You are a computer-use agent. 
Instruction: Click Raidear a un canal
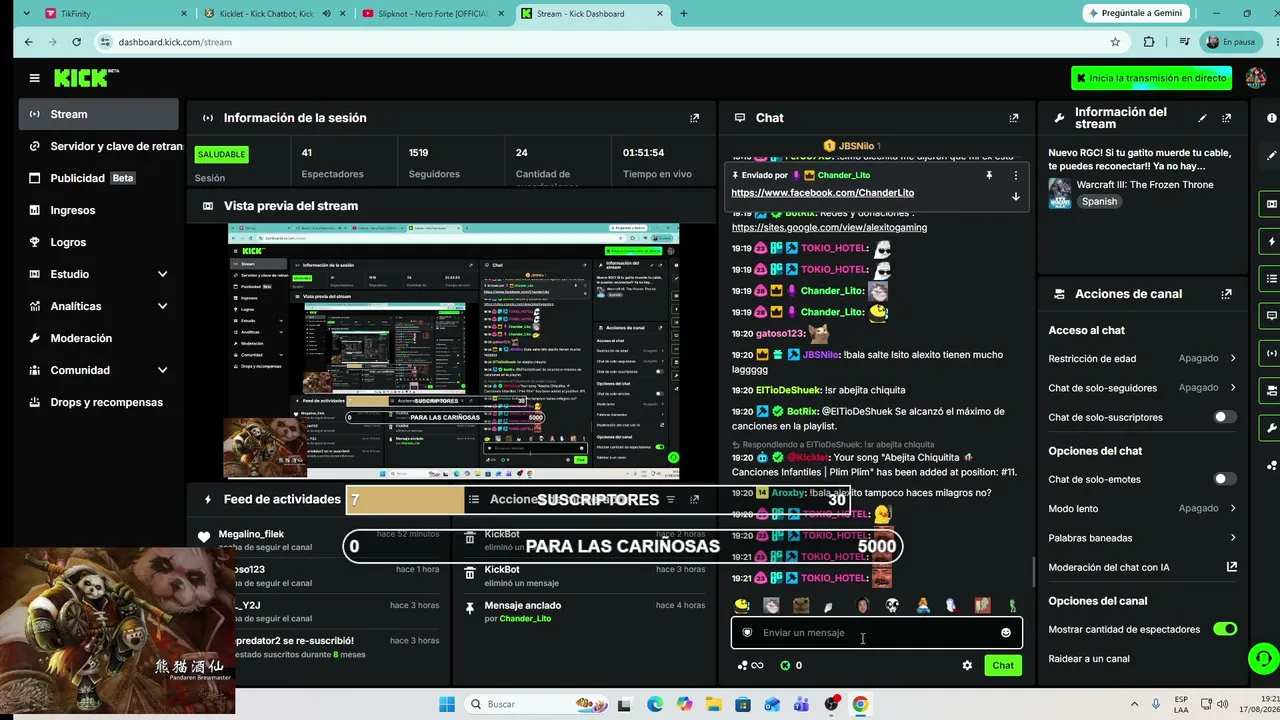pos(1089,659)
